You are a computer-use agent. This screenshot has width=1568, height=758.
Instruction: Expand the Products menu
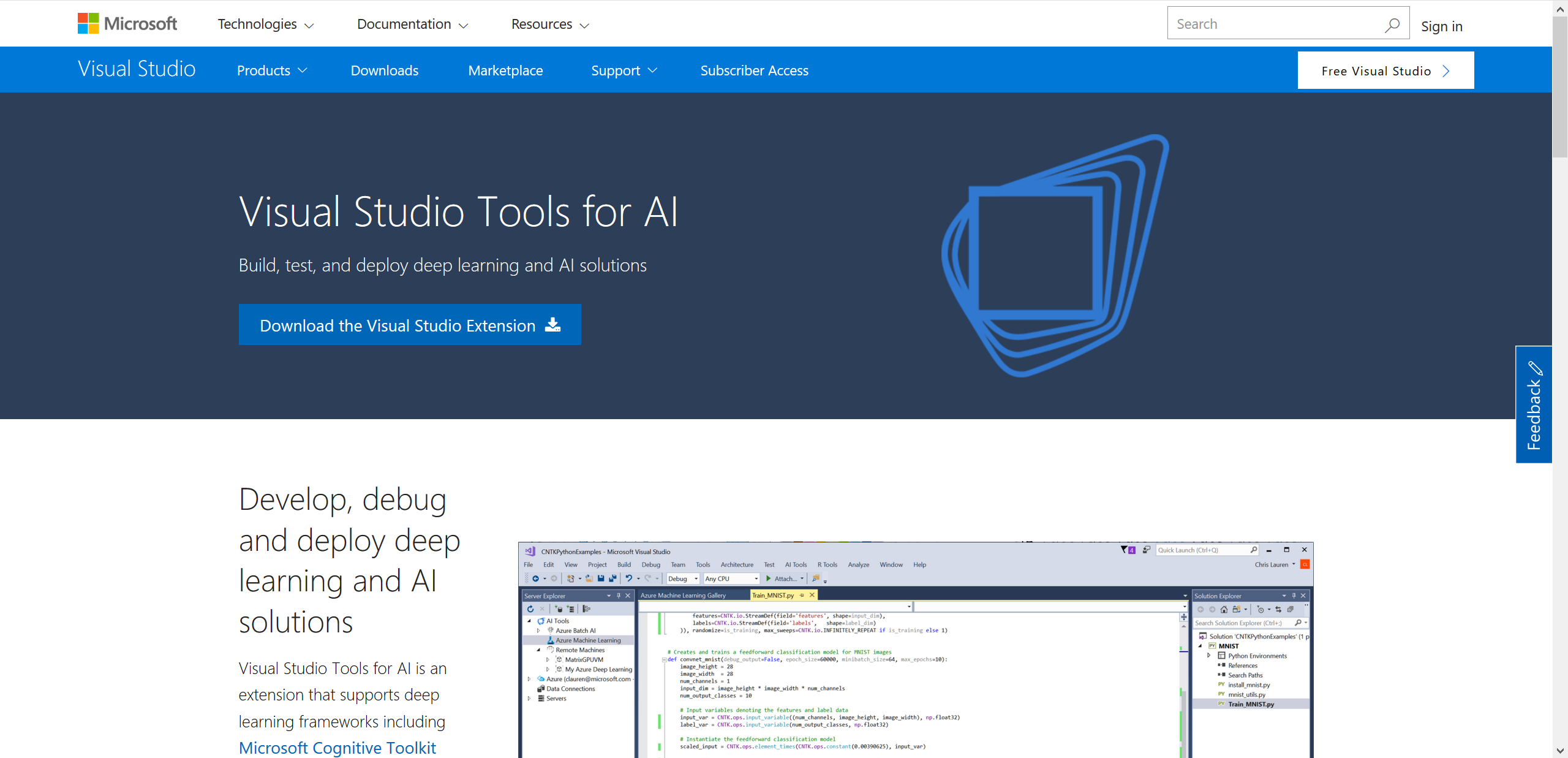tap(272, 70)
